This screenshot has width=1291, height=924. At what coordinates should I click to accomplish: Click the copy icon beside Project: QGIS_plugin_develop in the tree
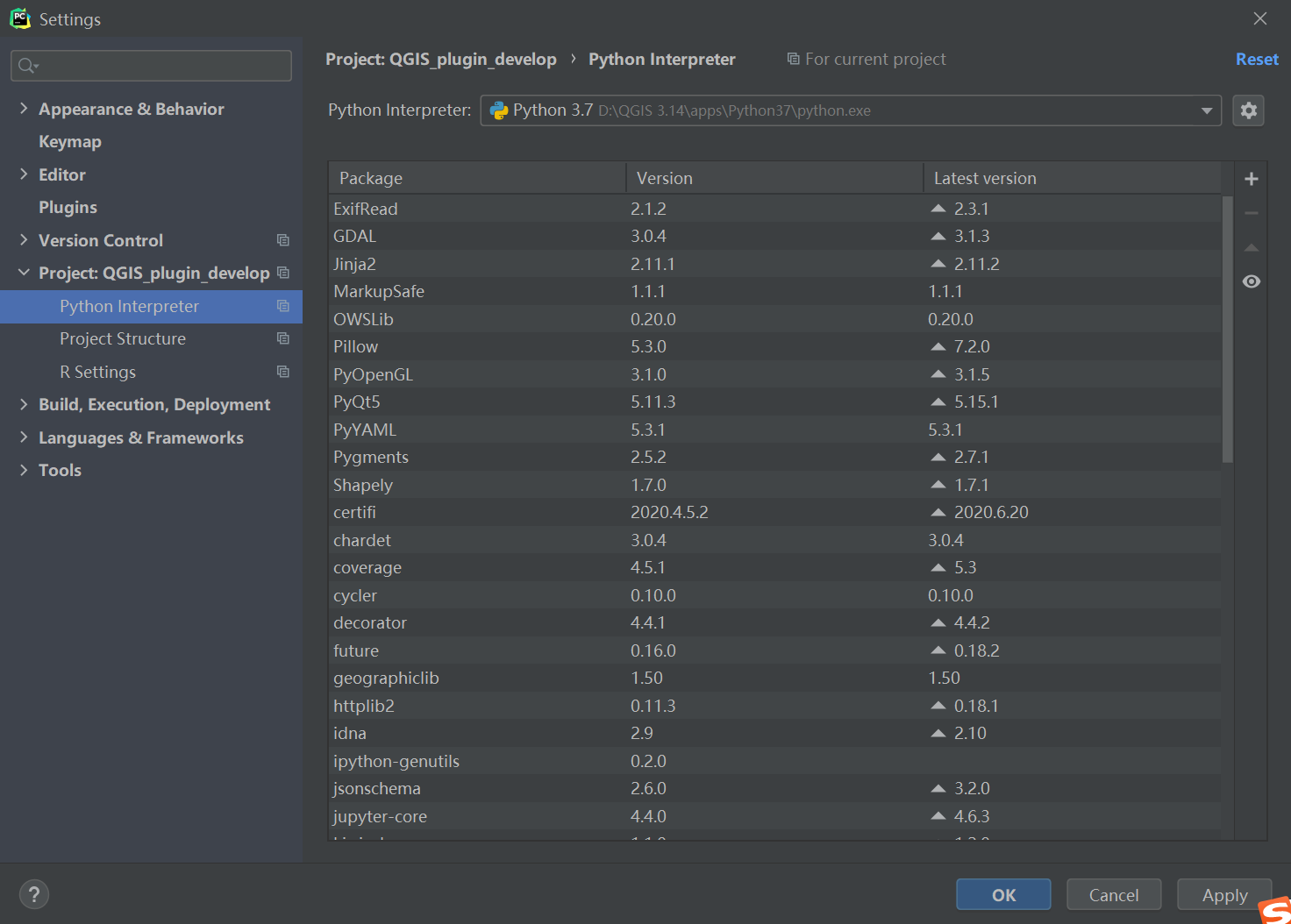pos(283,273)
